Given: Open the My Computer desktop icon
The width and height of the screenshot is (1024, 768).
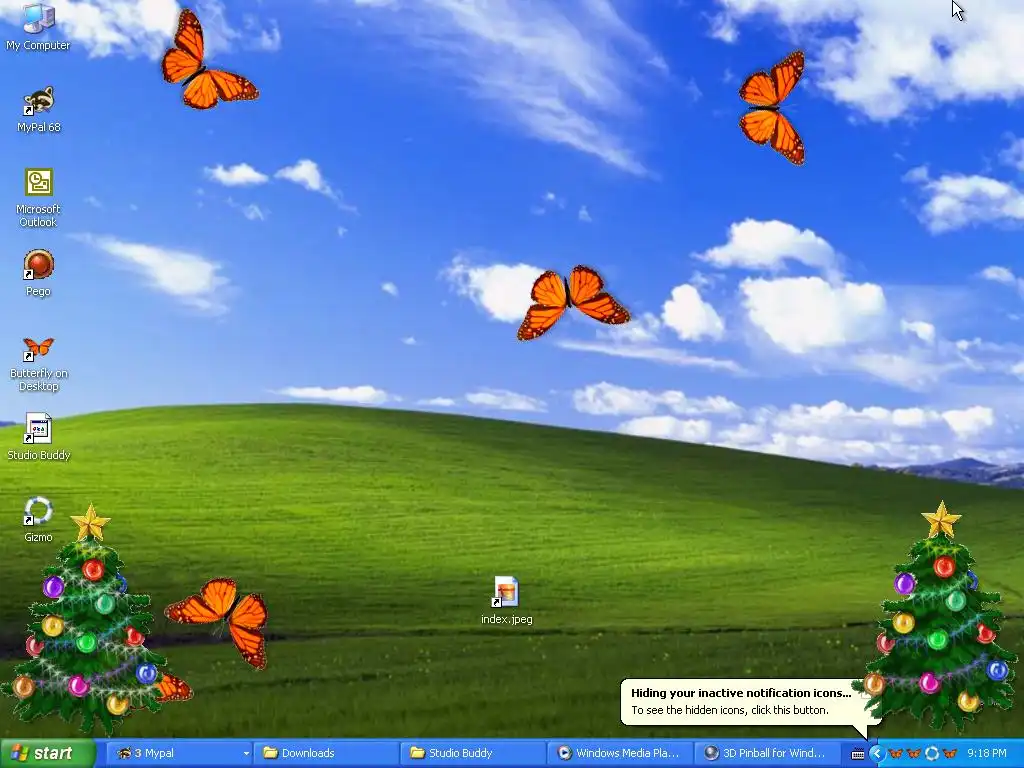Looking at the screenshot, I should pyautogui.click(x=38, y=27).
